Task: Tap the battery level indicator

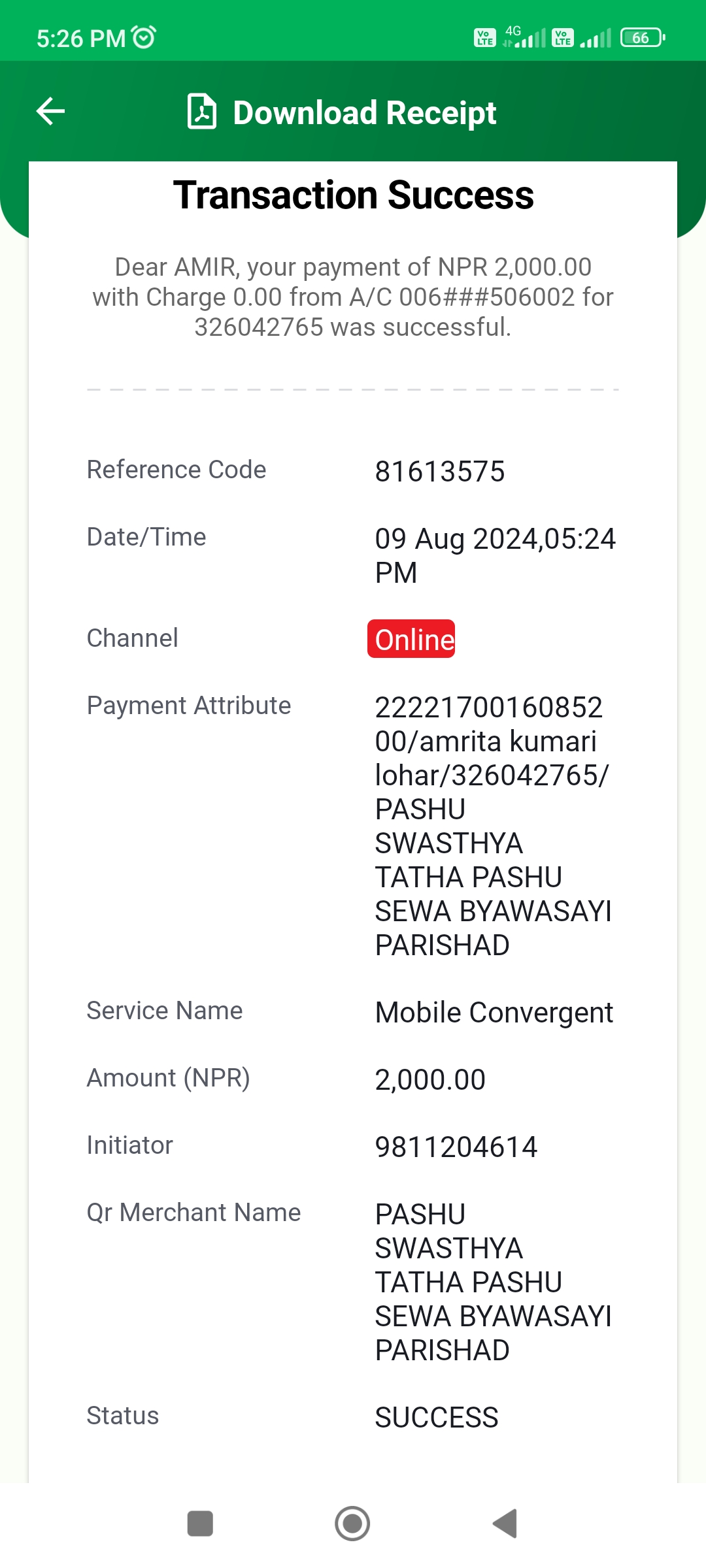Action: coord(643,37)
